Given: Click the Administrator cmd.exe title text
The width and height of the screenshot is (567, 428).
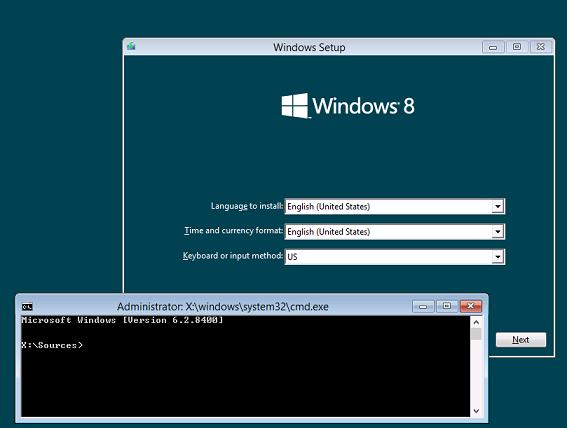Looking at the screenshot, I should (x=223, y=307).
